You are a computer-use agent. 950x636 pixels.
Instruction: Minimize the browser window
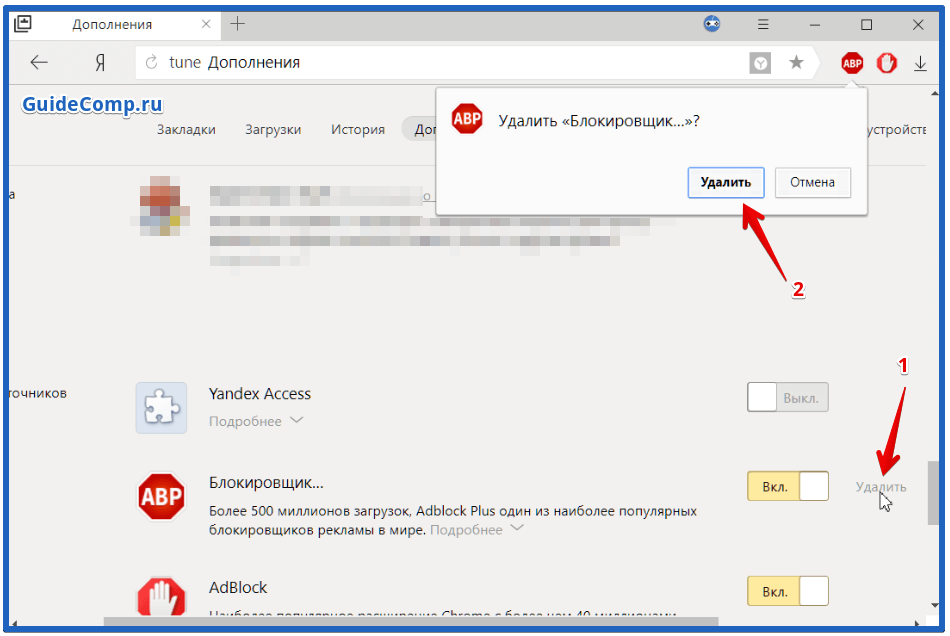click(x=815, y=25)
